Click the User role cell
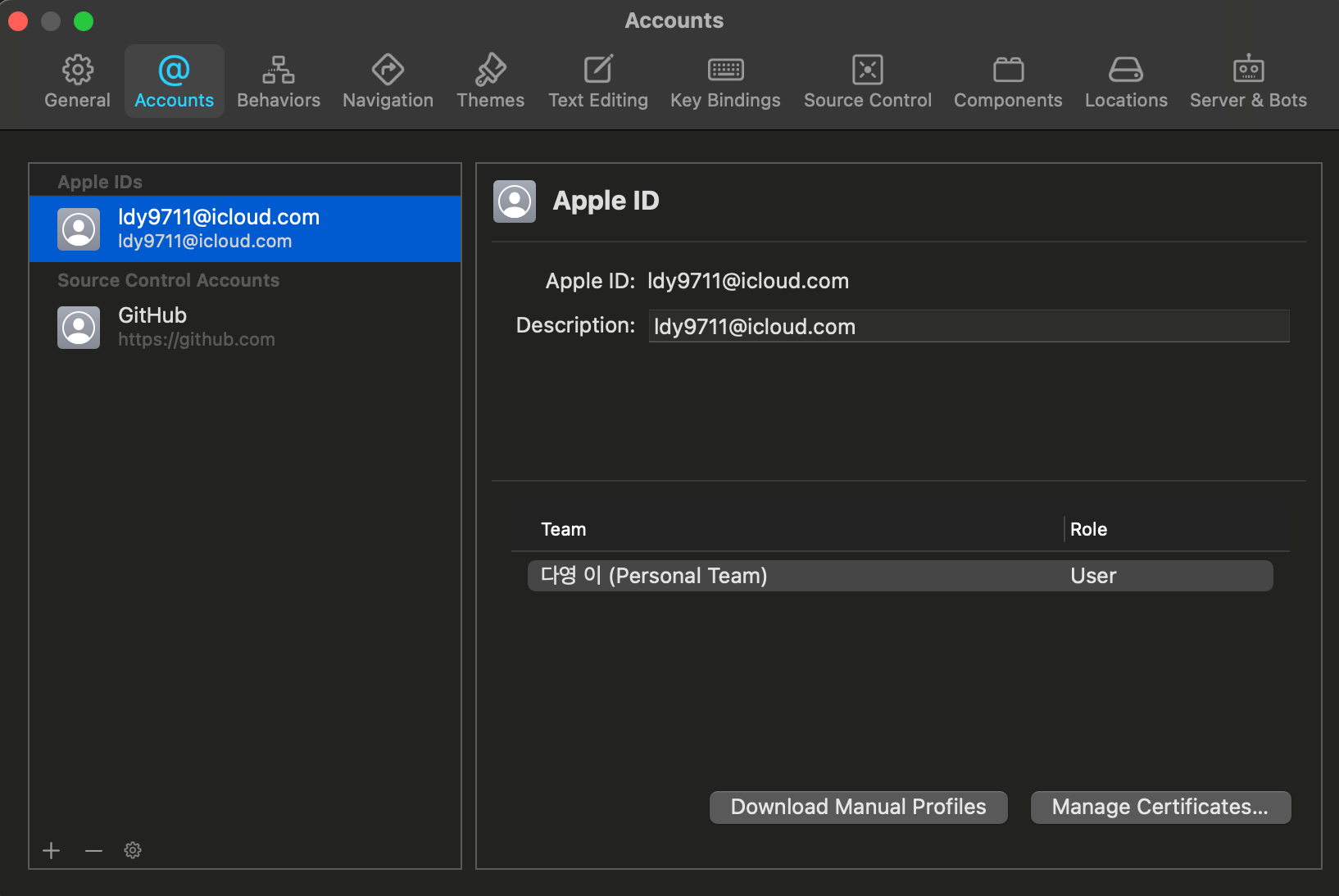 [1093, 576]
